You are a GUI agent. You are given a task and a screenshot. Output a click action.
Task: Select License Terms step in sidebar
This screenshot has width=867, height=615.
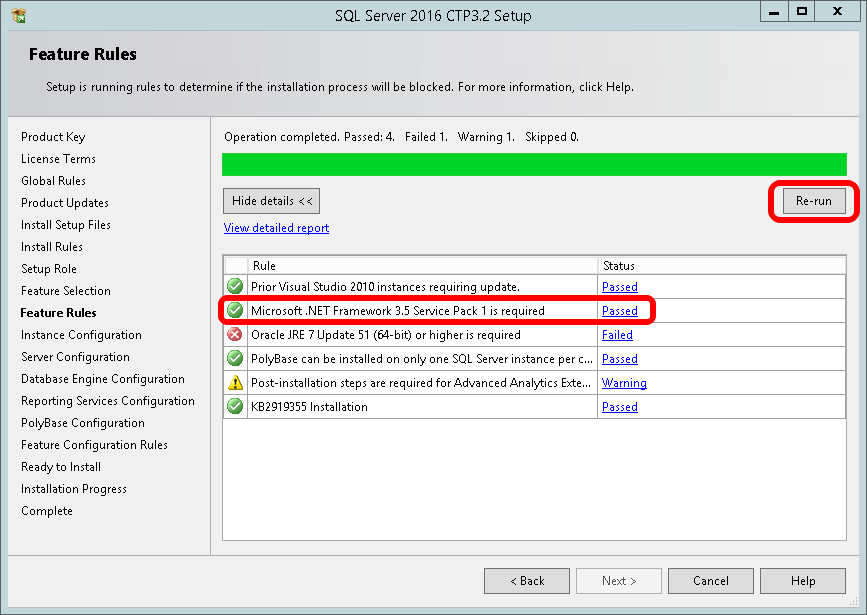coord(58,159)
